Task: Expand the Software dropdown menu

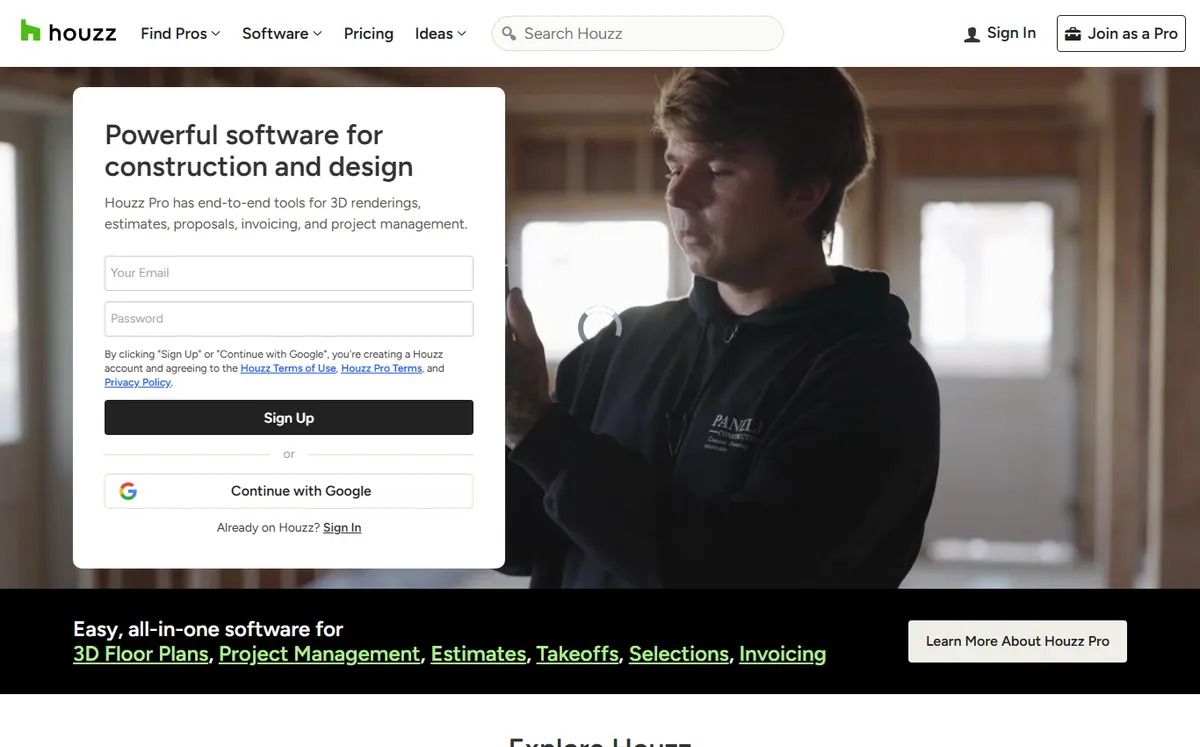Action: (x=282, y=33)
